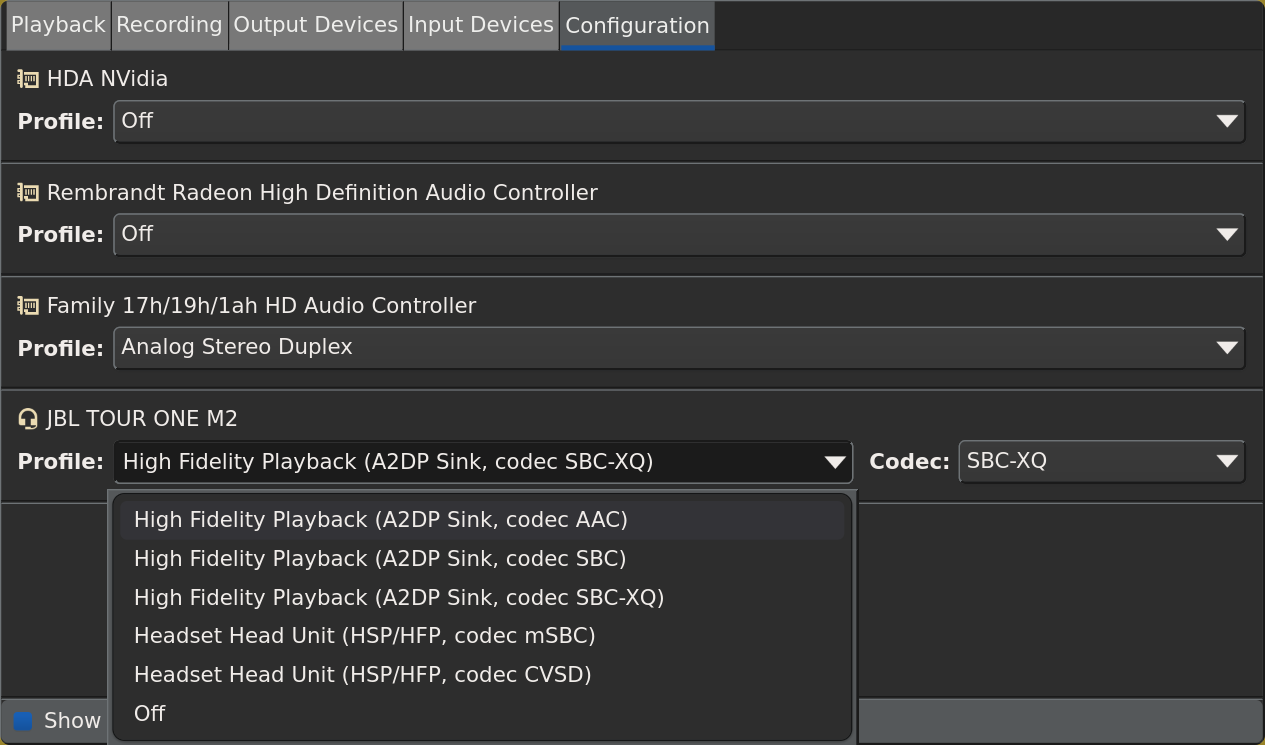1265x745 pixels.
Task: Open the SBC-XQ Codec dropdown
Action: click(1102, 462)
